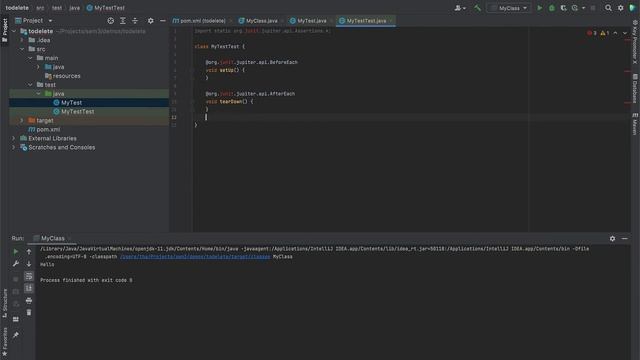Restore layout icon in Run panel
Image resolution: width=640 pixels, height=360 pixels.
coord(16,319)
